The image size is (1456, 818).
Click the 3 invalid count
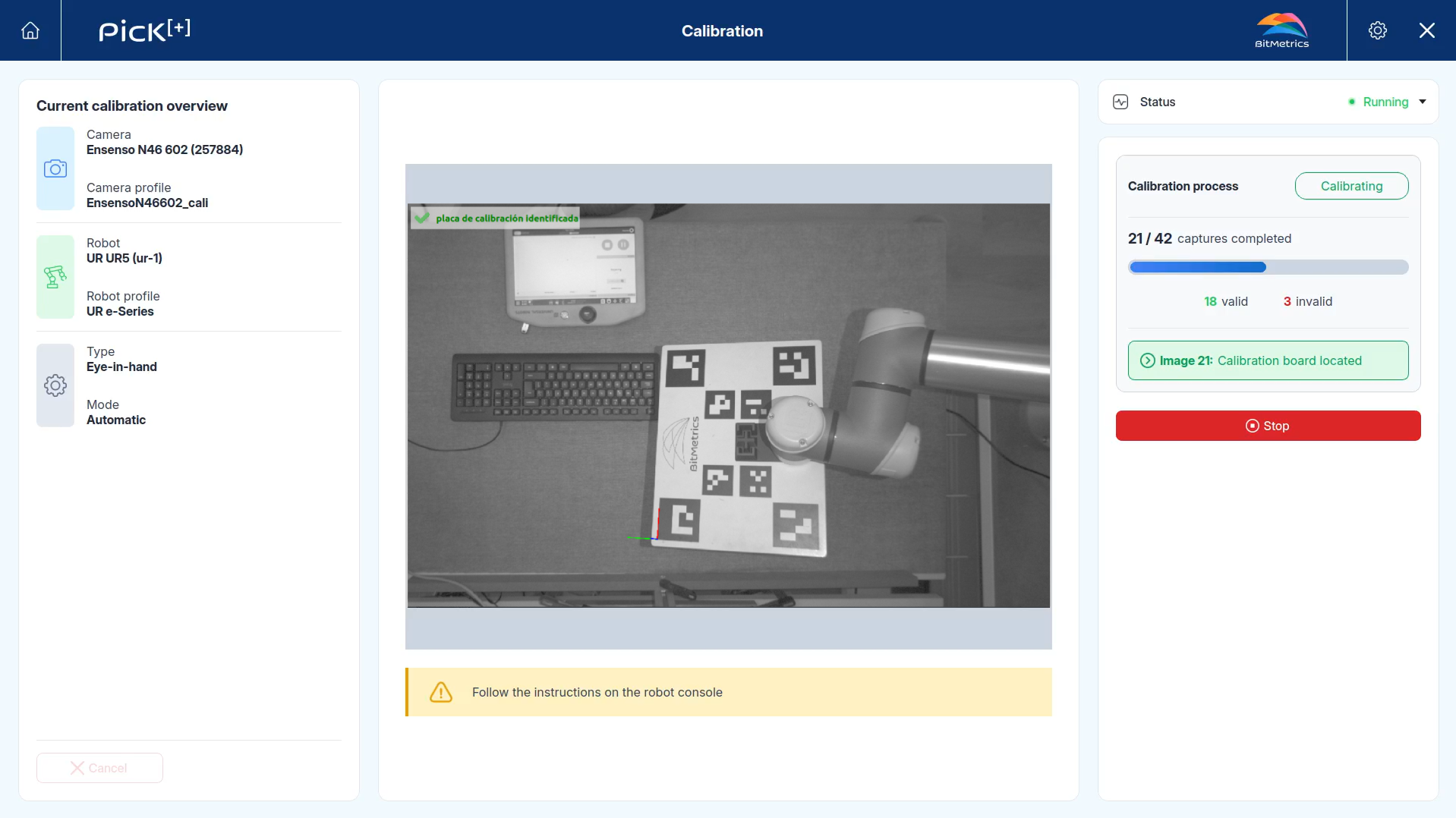tap(1307, 301)
